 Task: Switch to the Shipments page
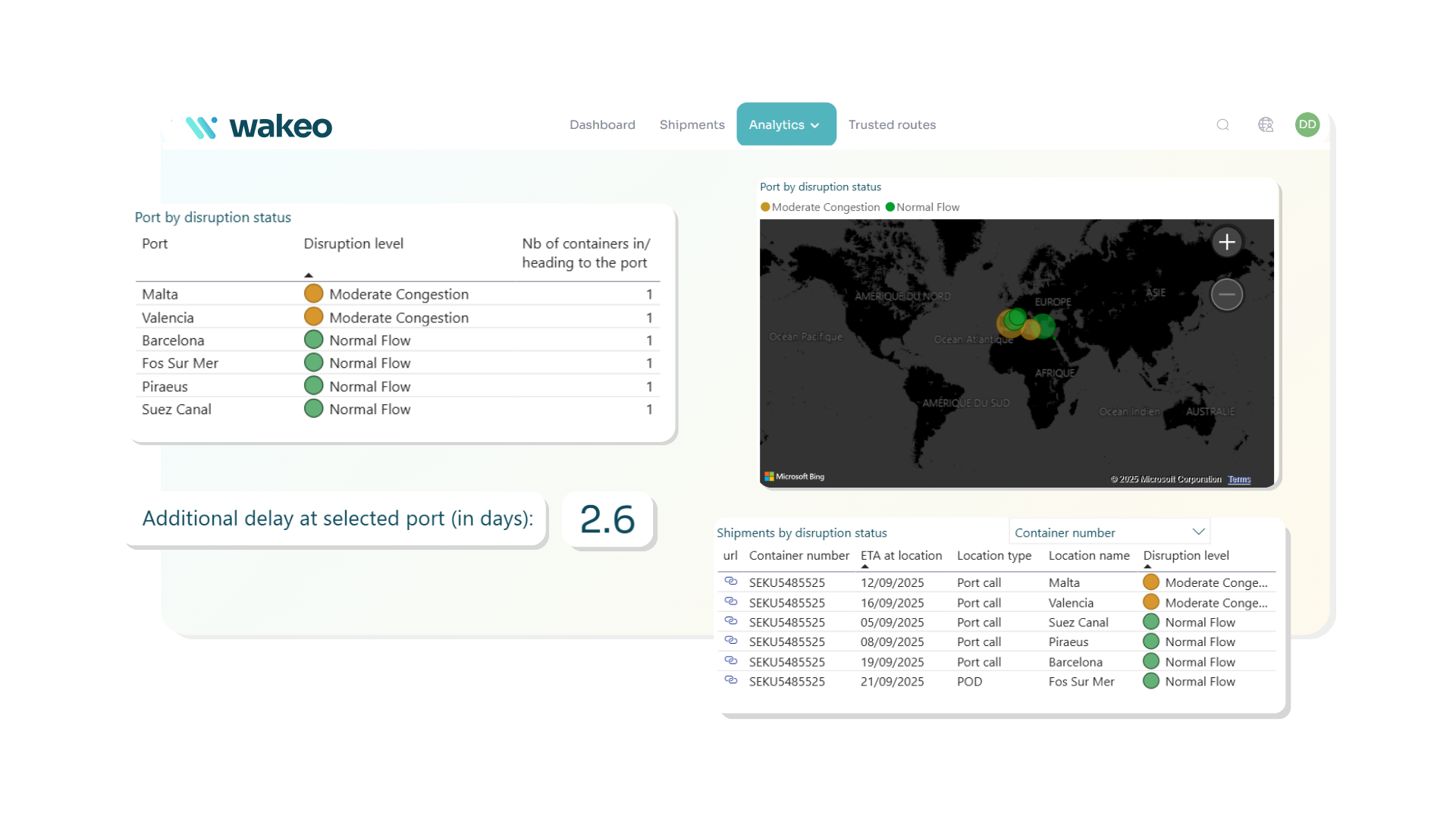tap(691, 124)
